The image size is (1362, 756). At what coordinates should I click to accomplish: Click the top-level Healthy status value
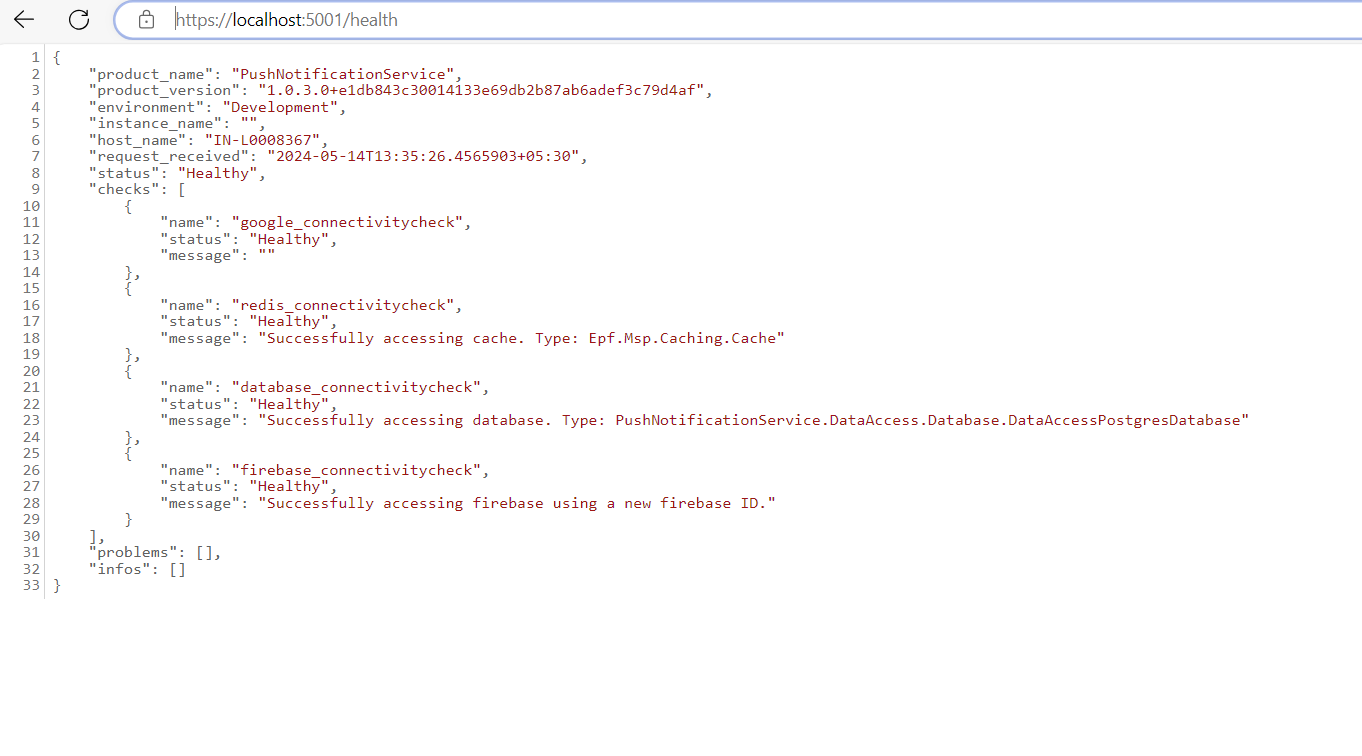(218, 172)
